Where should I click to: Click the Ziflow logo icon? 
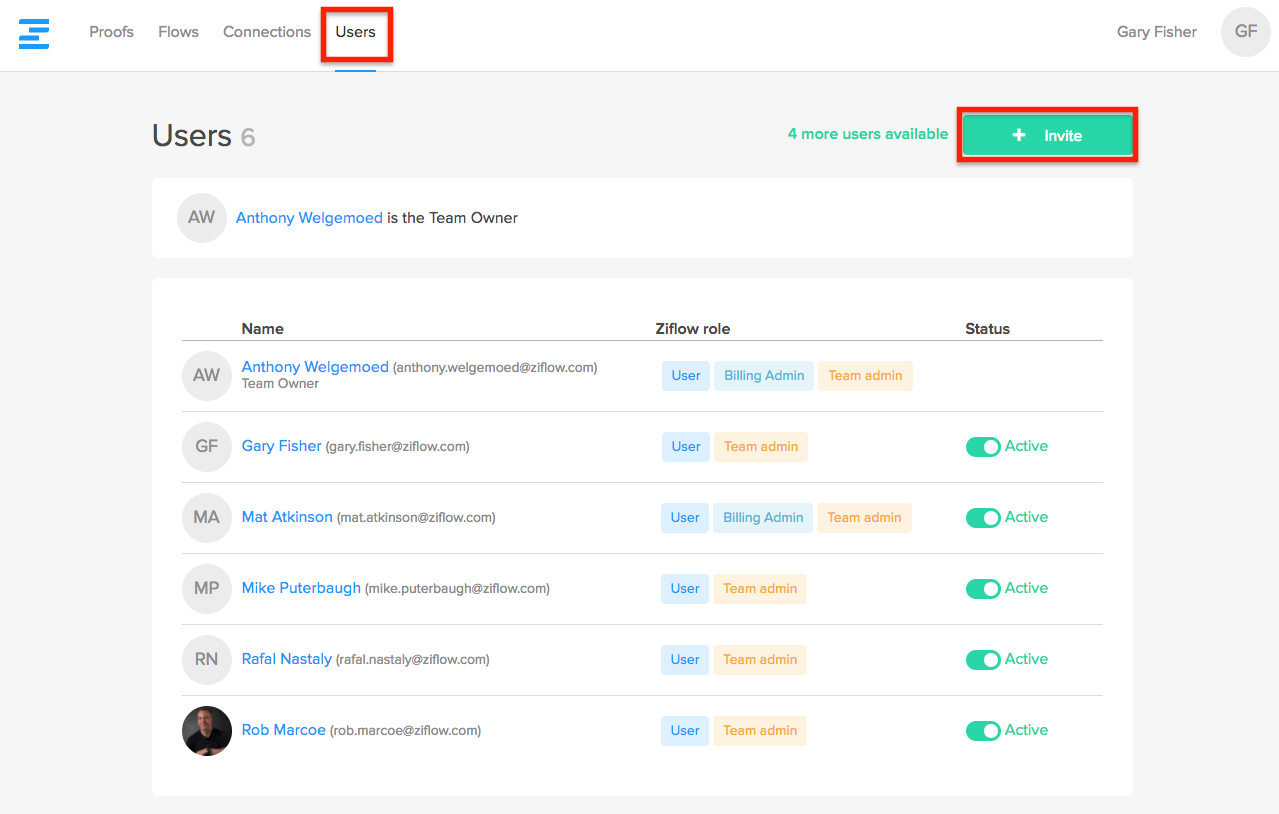pyautogui.click(x=34, y=32)
